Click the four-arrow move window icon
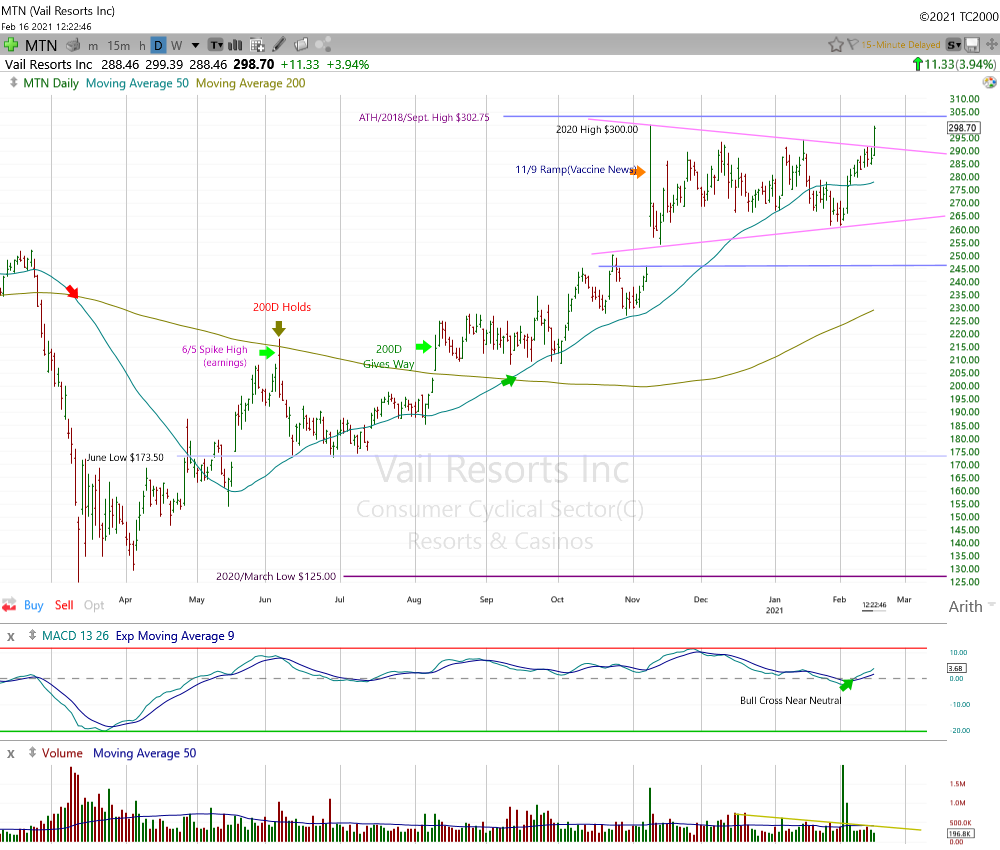 pyautogui.click(x=992, y=44)
